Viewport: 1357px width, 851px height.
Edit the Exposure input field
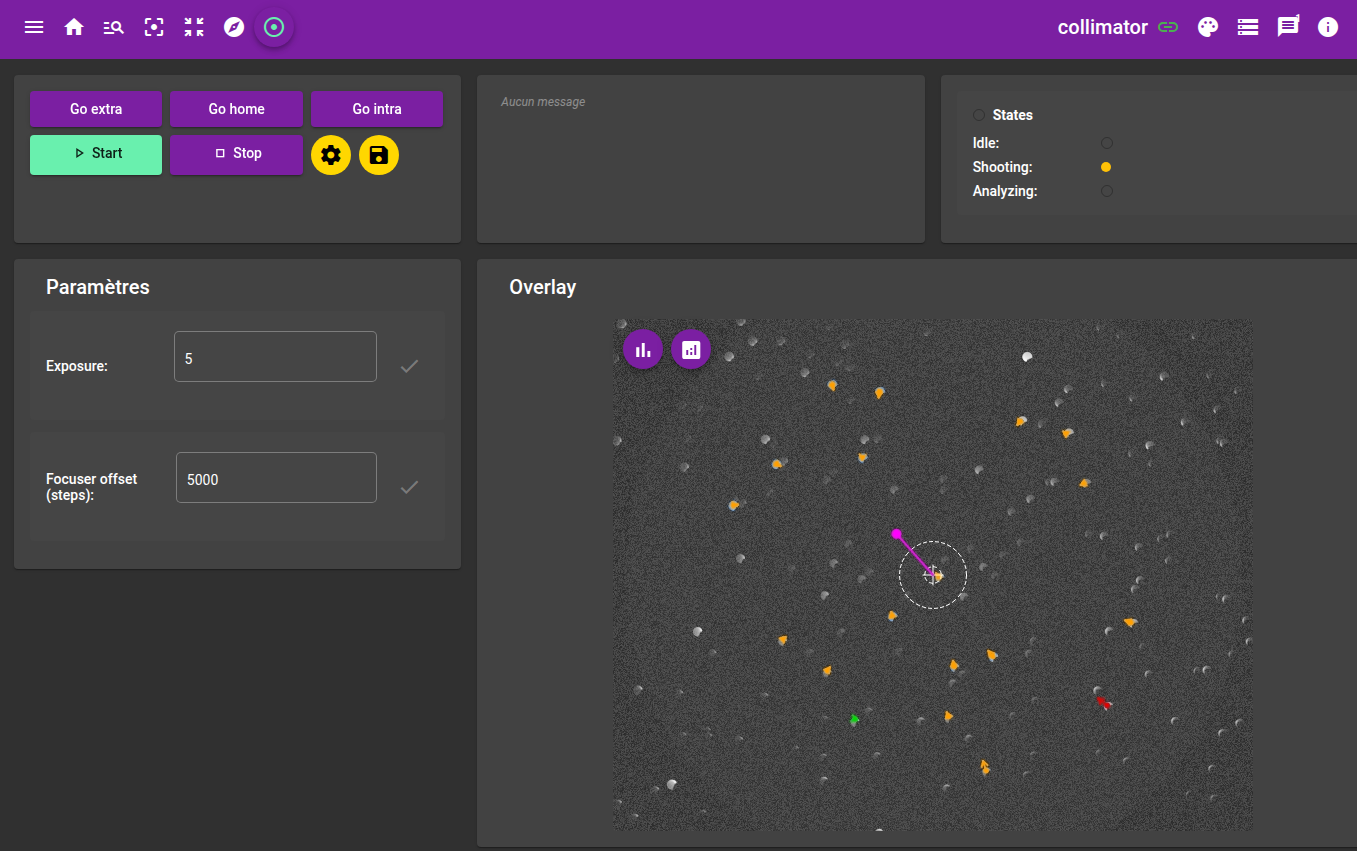(x=275, y=357)
